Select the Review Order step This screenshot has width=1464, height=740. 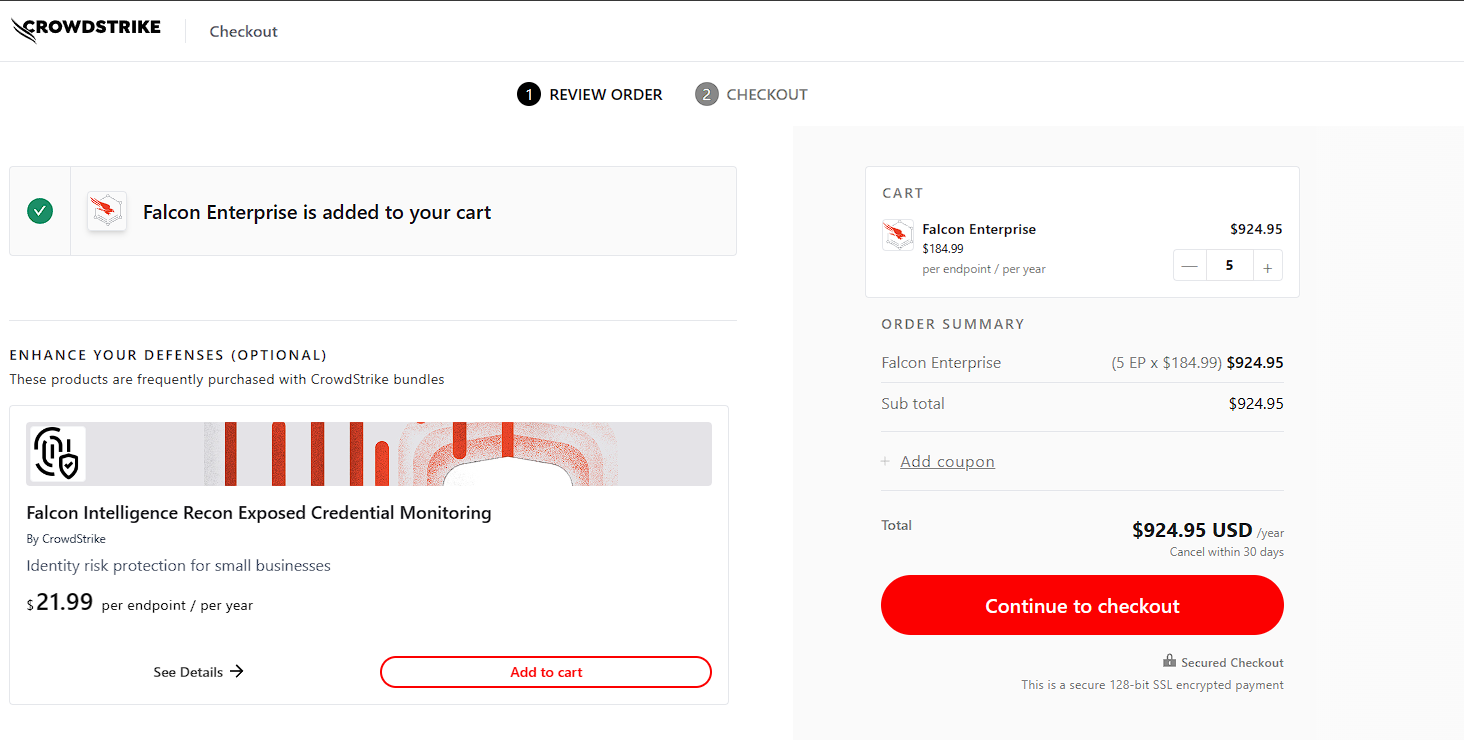590,94
